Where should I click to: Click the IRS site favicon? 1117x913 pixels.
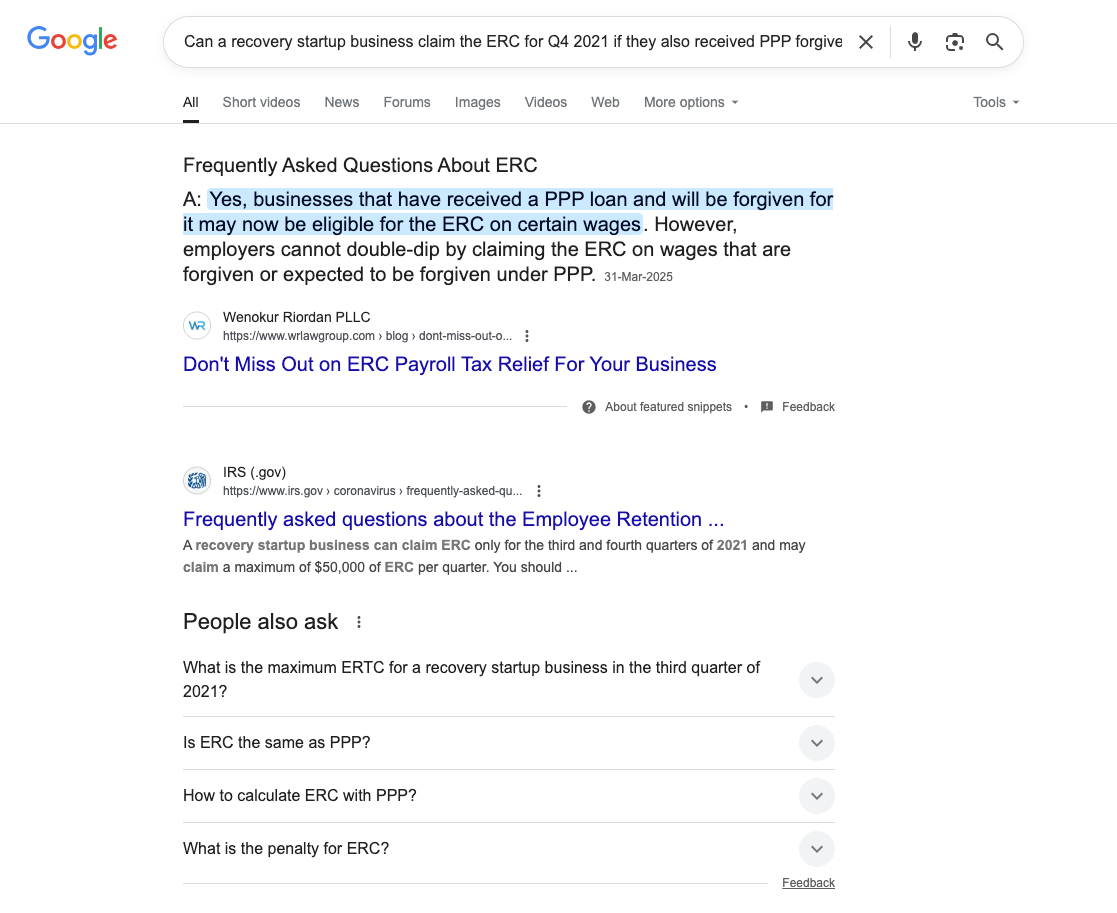point(197,481)
